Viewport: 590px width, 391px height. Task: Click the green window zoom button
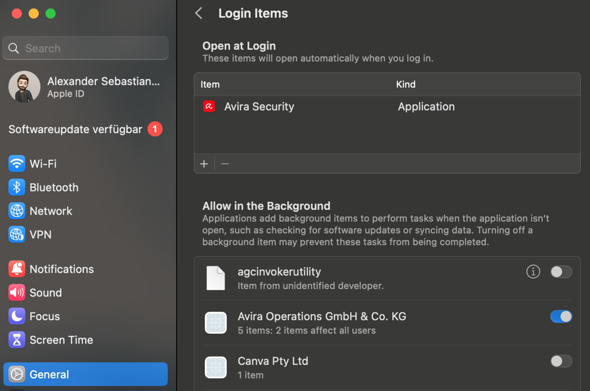point(50,14)
